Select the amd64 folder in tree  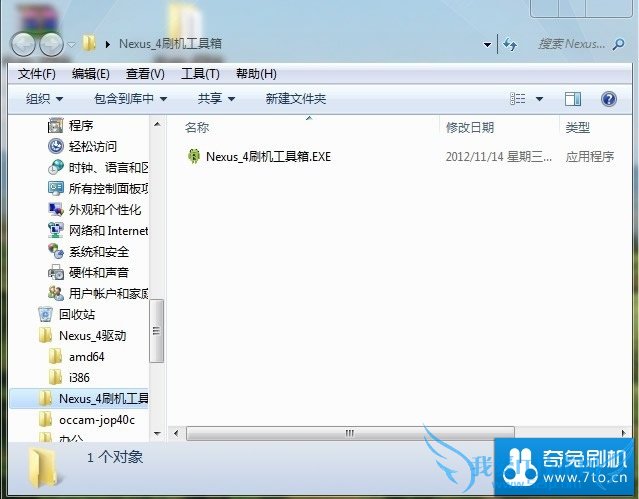[x=86, y=357]
